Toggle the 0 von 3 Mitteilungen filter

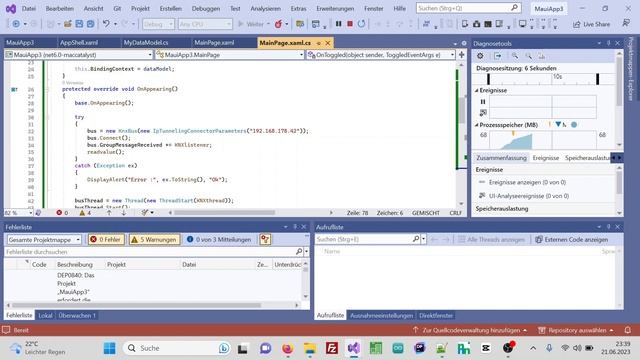pyautogui.click(x=219, y=240)
